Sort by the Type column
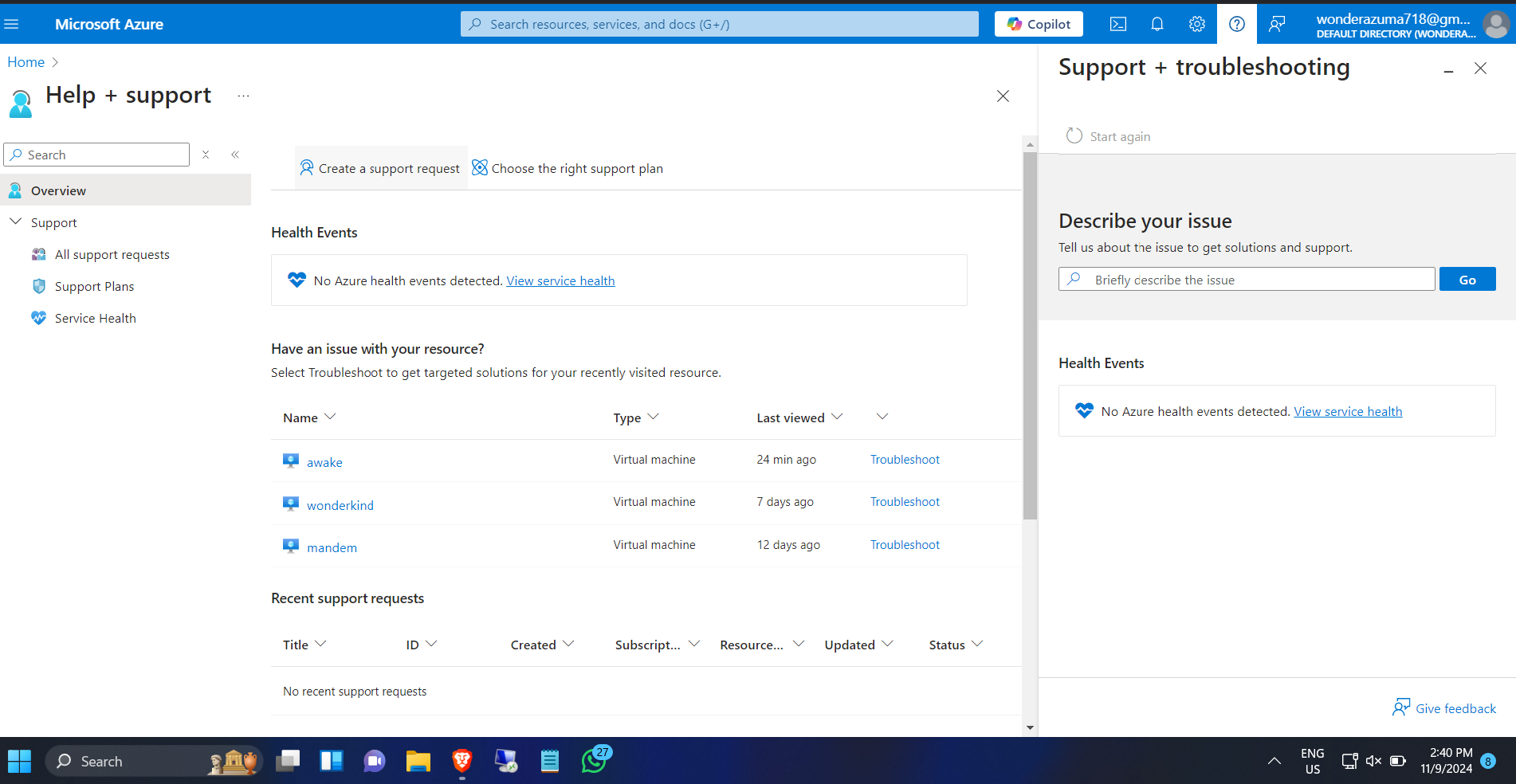The width and height of the screenshot is (1516, 784). (635, 417)
